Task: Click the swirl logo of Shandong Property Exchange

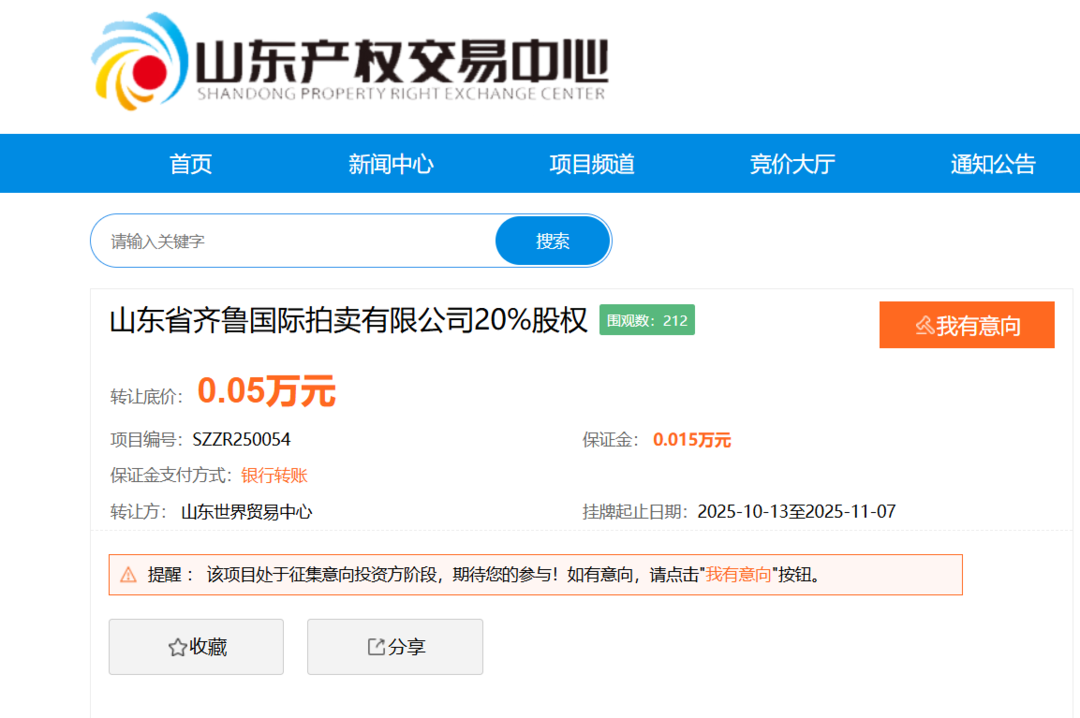Action: point(139,62)
